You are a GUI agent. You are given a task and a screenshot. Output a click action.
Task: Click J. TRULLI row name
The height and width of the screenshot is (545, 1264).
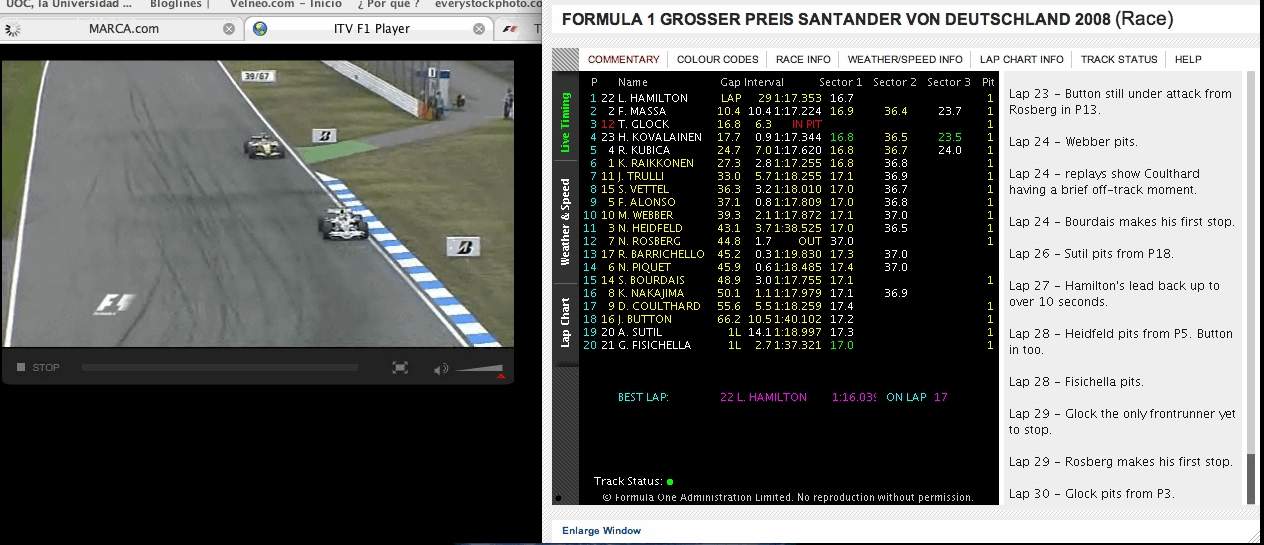click(645, 176)
